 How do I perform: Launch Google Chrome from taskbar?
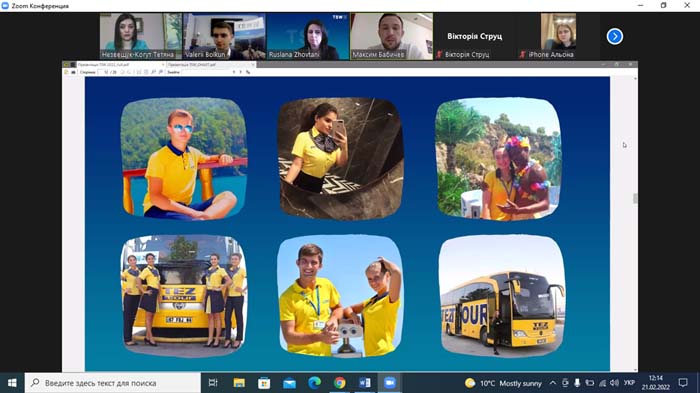pyautogui.click(x=340, y=383)
